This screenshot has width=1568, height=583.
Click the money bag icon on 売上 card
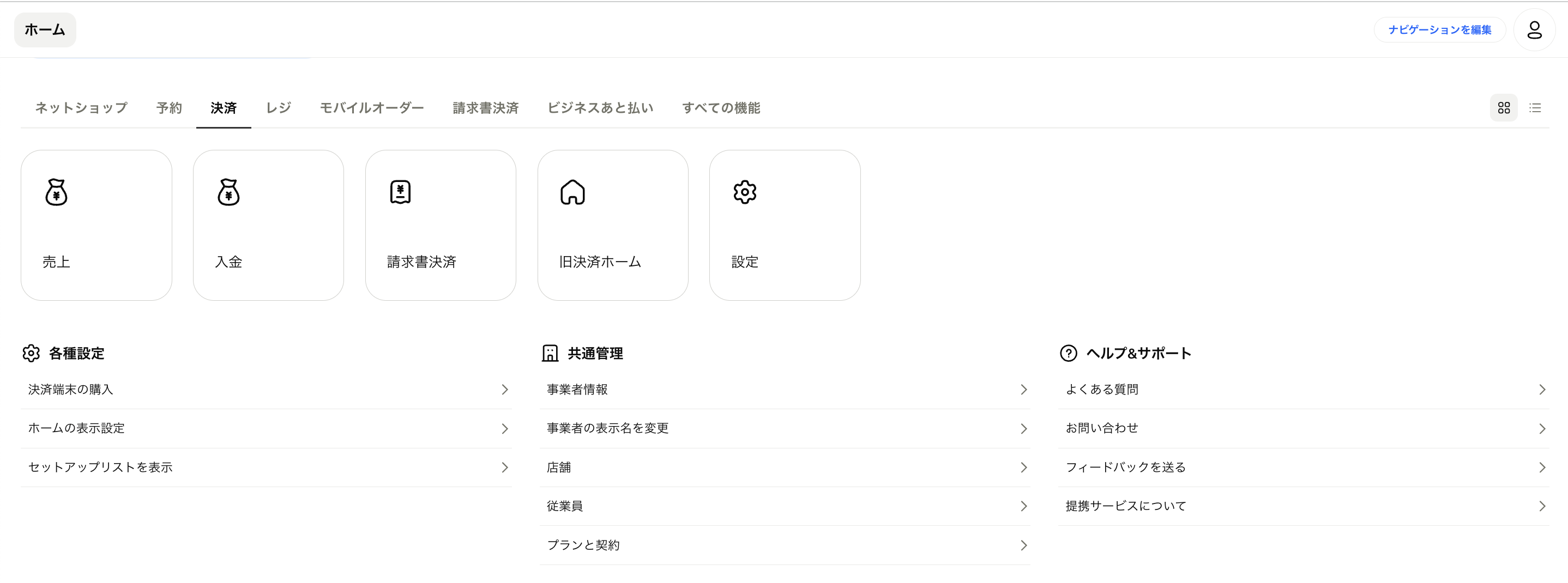57,192
